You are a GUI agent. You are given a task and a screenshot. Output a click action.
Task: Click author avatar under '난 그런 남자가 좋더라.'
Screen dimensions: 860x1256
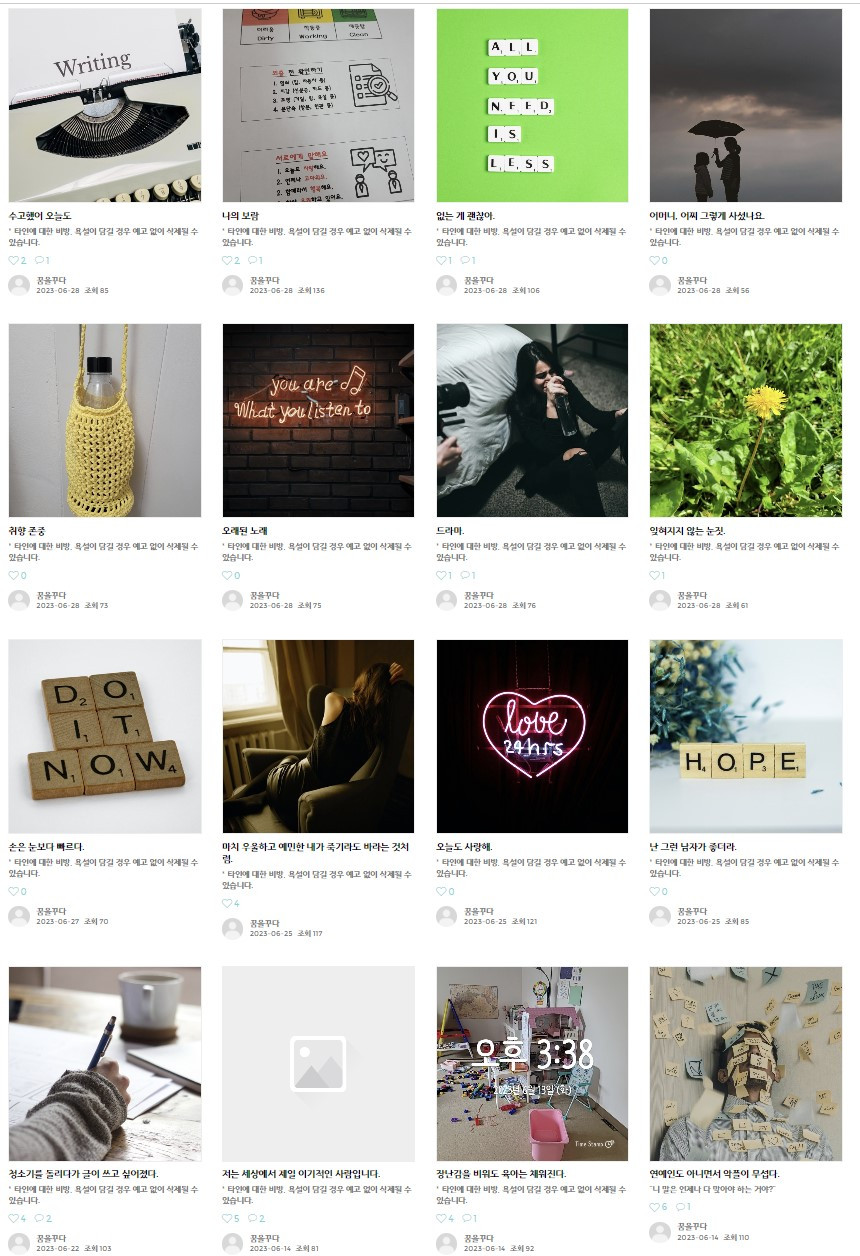[x=660, y=915]
